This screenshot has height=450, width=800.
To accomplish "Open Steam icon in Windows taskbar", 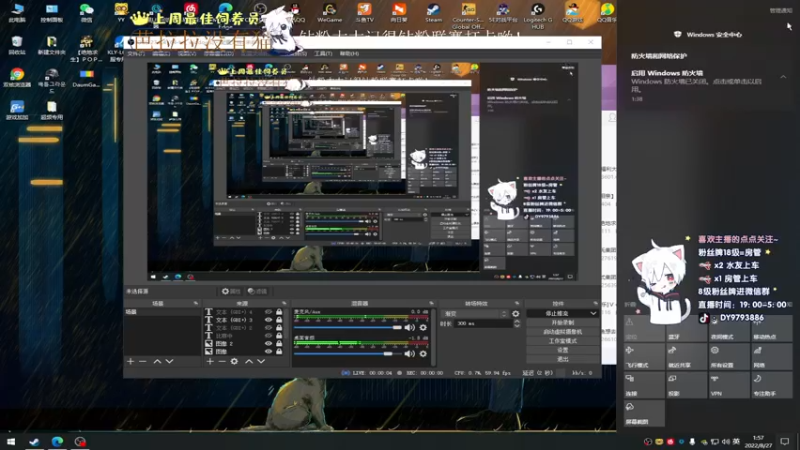I will [34, 442].
